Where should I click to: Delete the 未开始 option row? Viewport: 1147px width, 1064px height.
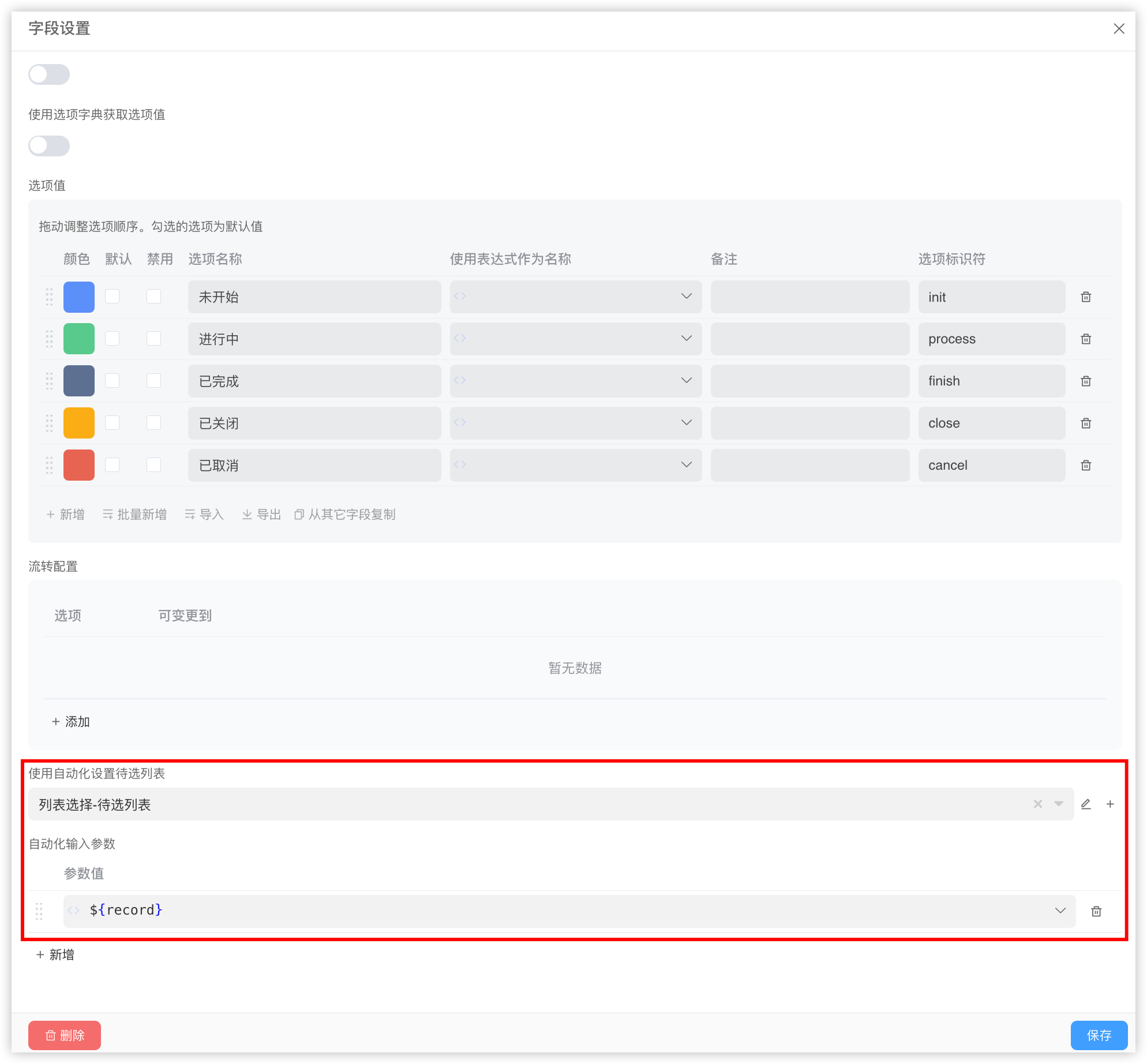[x=1086, y=297]
